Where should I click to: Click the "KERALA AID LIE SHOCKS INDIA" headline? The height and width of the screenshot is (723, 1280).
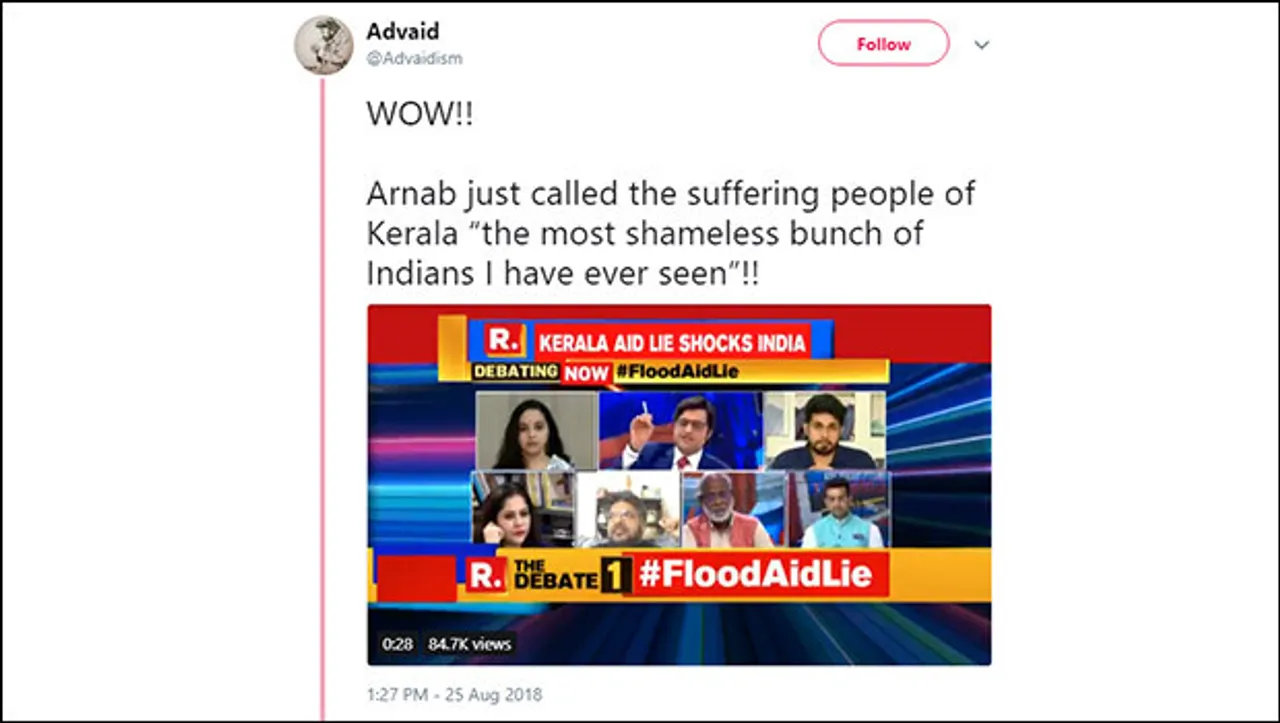(672, 344)
